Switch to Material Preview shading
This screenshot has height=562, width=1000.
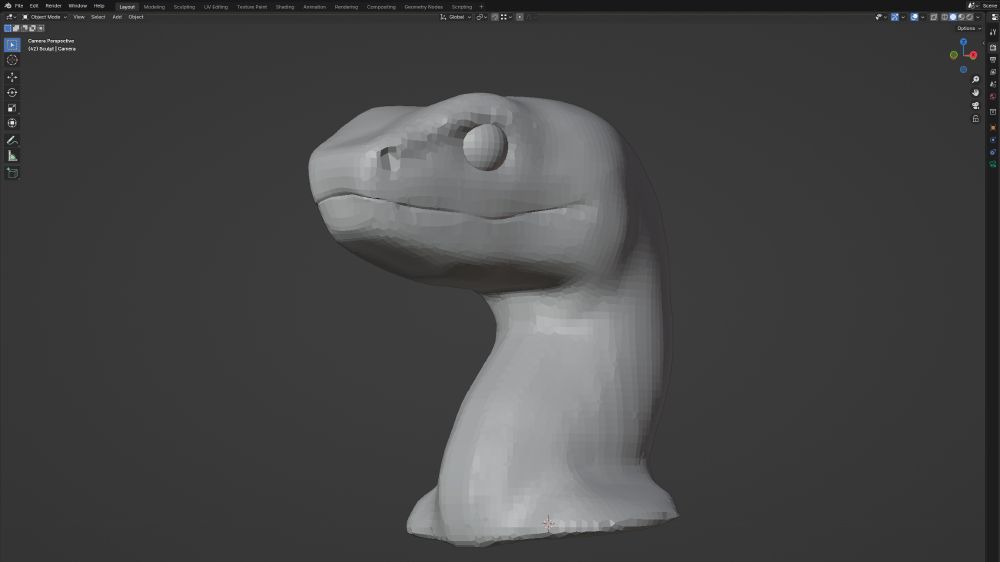961,17
